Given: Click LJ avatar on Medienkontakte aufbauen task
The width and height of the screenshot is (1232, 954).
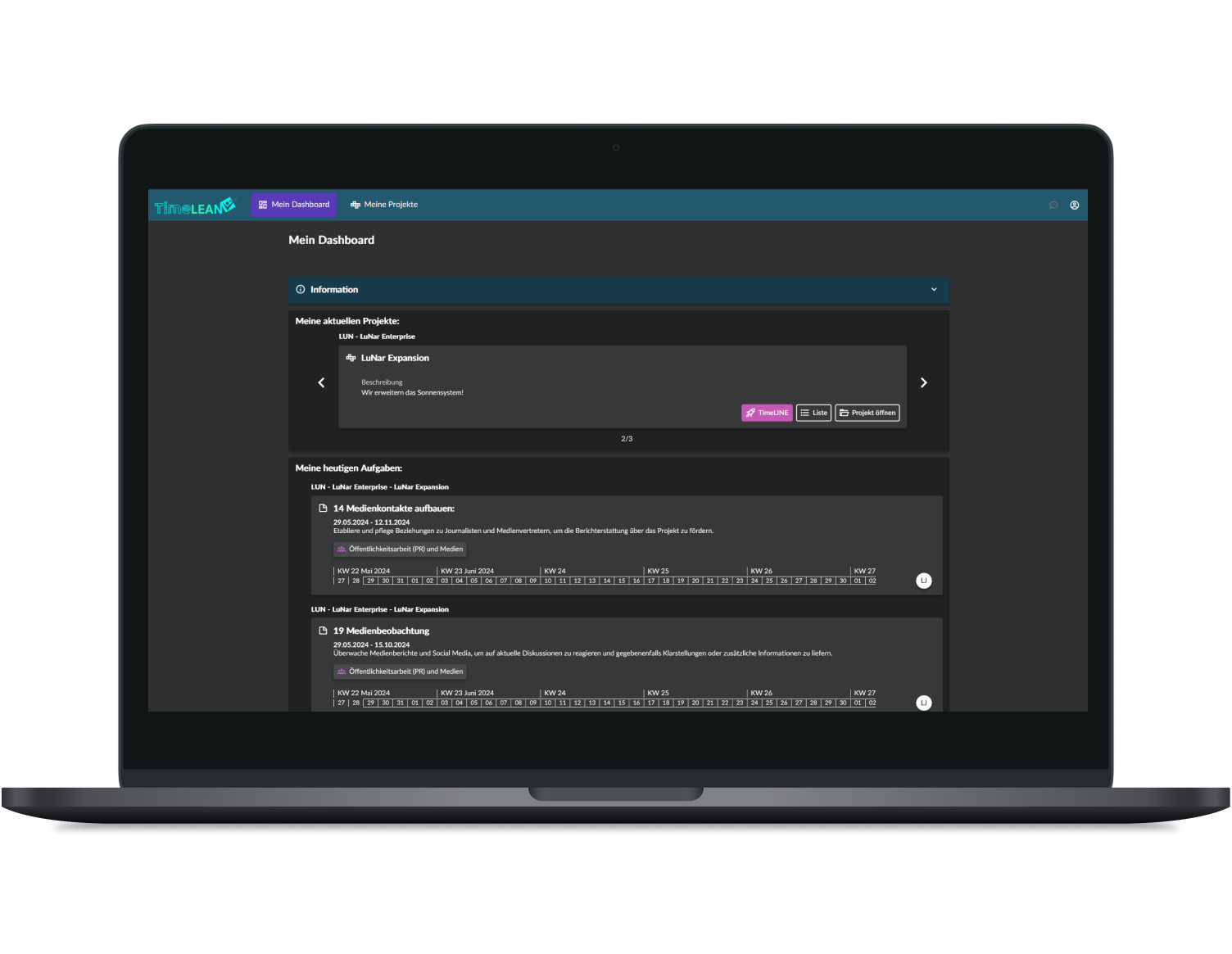Looking at the screenshot, I should tap(924, 581).
